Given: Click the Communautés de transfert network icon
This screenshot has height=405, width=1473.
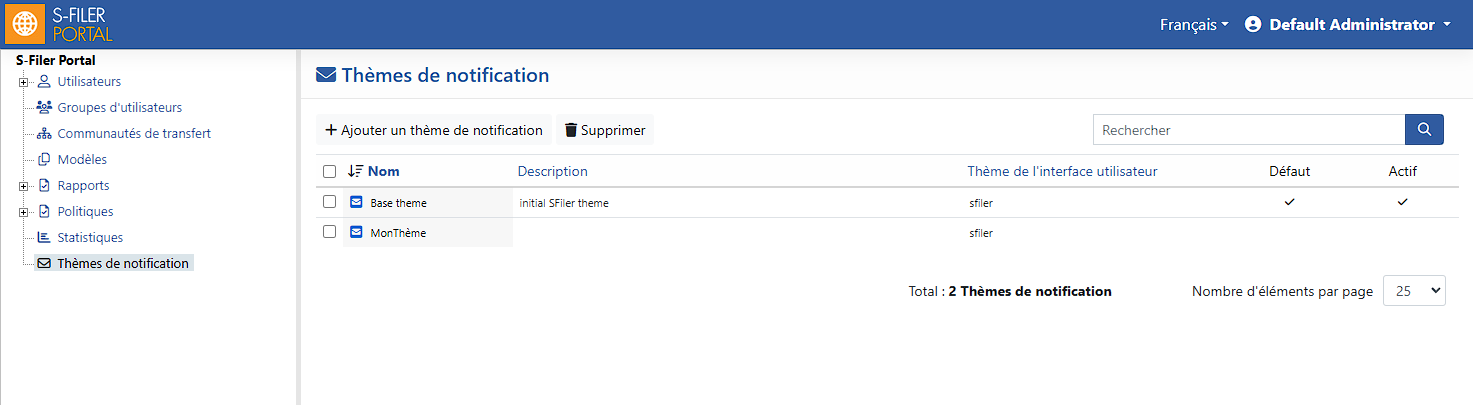Looking at the screenshot, I should point(44,134).
